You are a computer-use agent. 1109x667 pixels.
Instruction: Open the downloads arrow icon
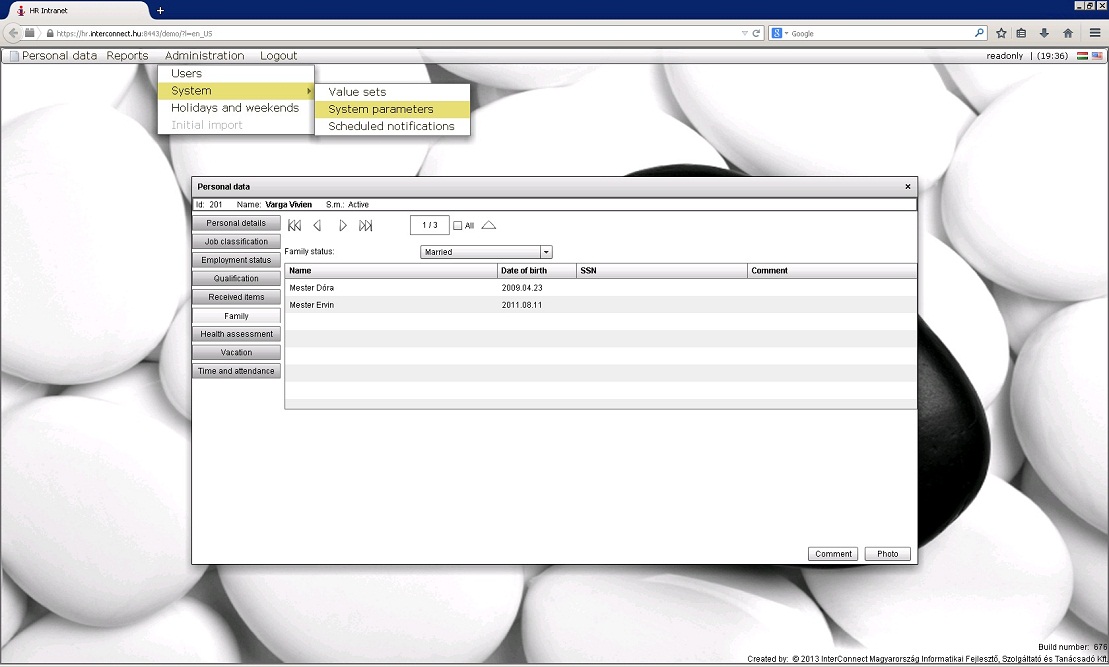[x=1044, y=33]
